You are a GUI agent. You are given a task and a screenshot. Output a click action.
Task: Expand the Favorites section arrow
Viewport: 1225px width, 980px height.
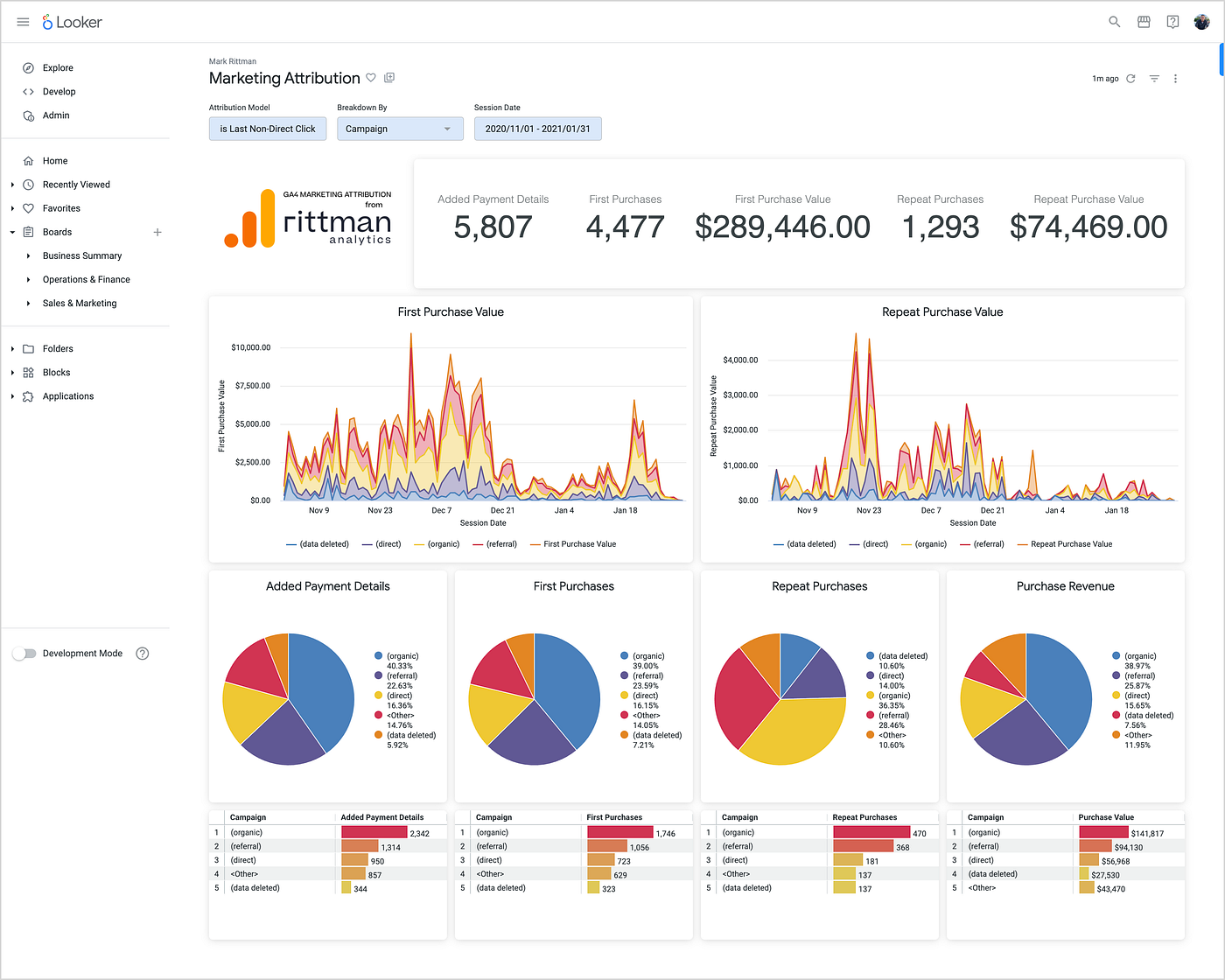(12, 208)
